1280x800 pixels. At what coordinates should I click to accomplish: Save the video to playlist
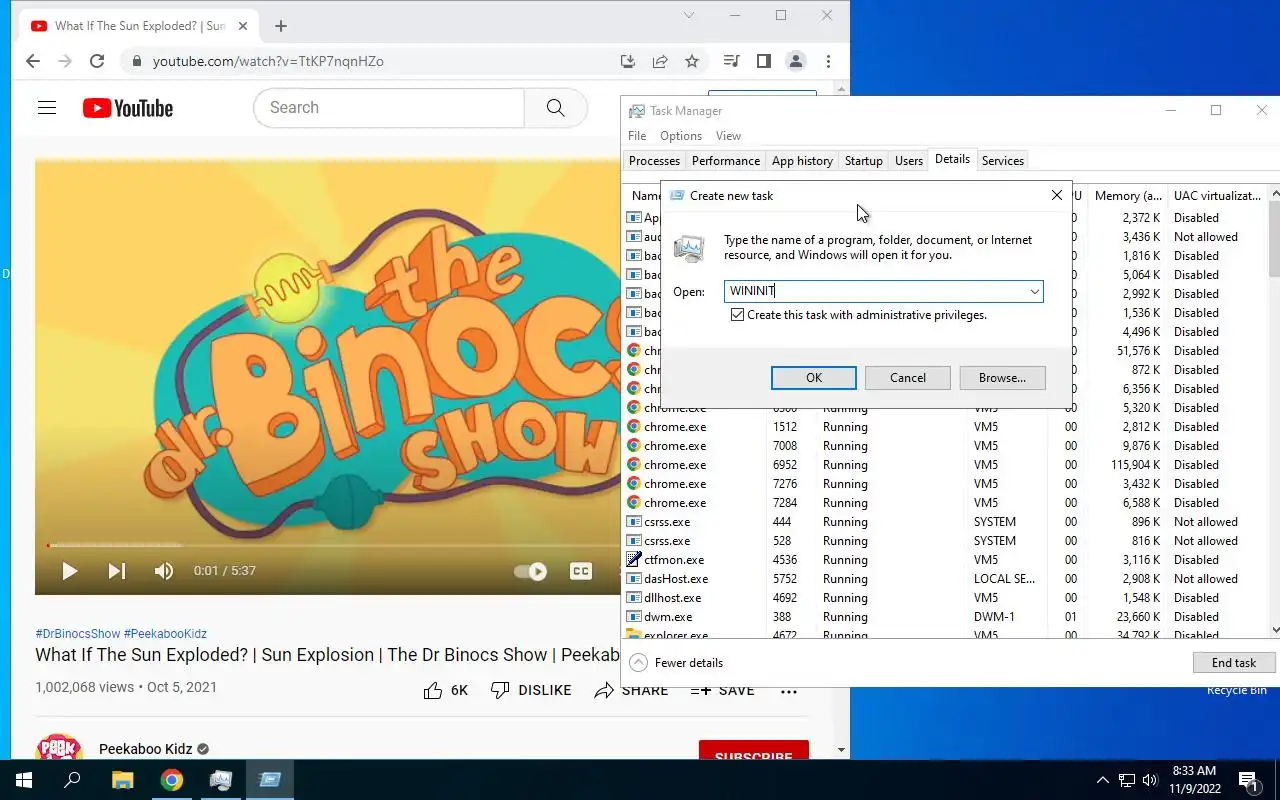pos(722,690)
